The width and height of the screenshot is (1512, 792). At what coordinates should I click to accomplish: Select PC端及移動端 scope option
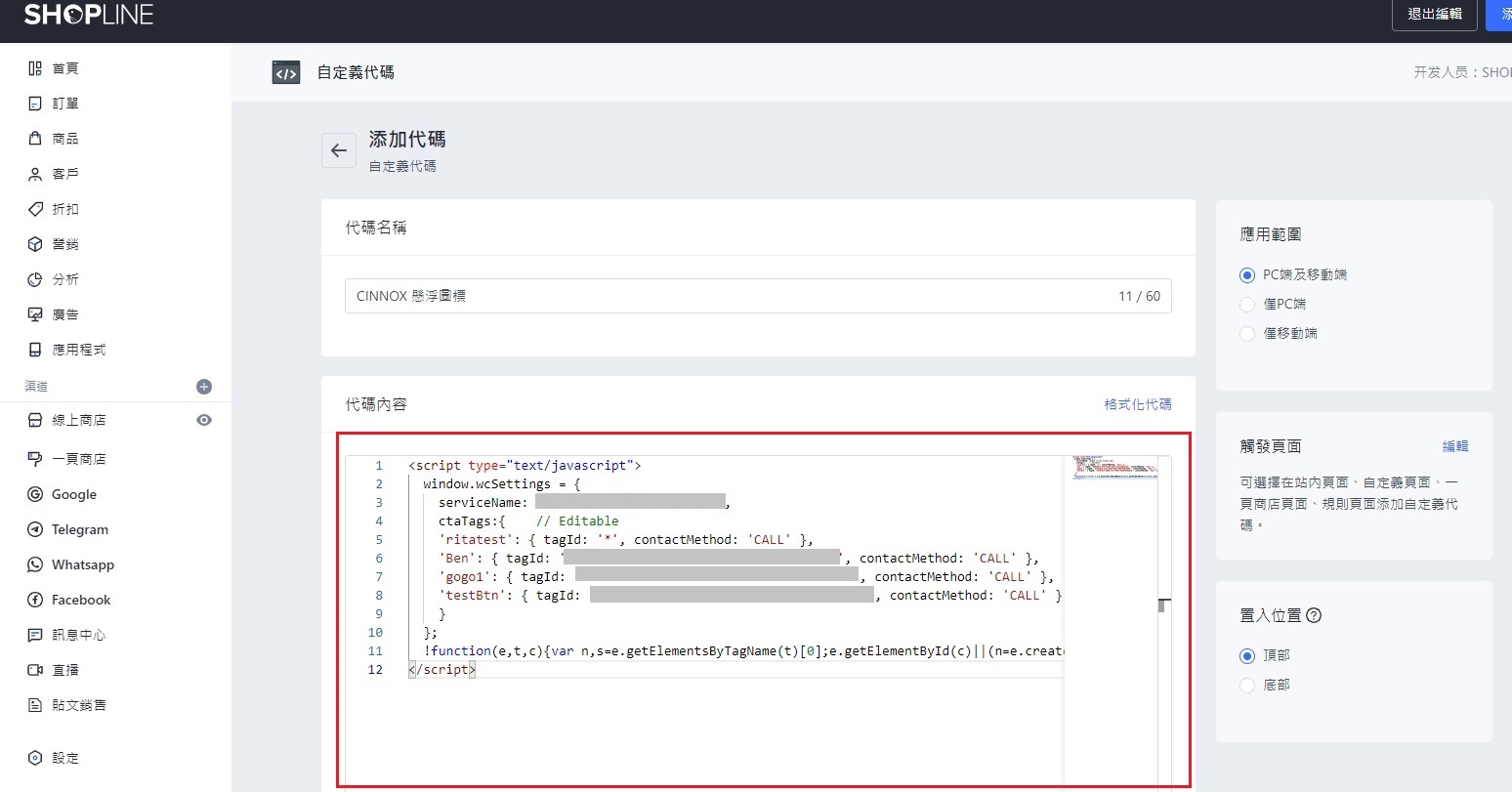1246,275
